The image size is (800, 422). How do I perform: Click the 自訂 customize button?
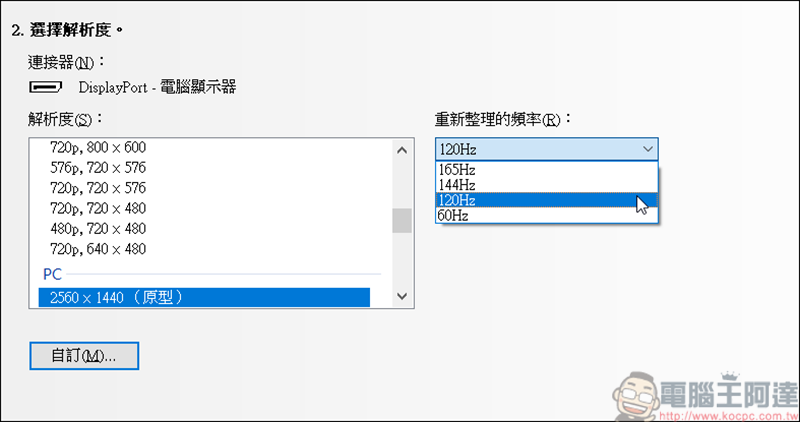tap(84, 355)
